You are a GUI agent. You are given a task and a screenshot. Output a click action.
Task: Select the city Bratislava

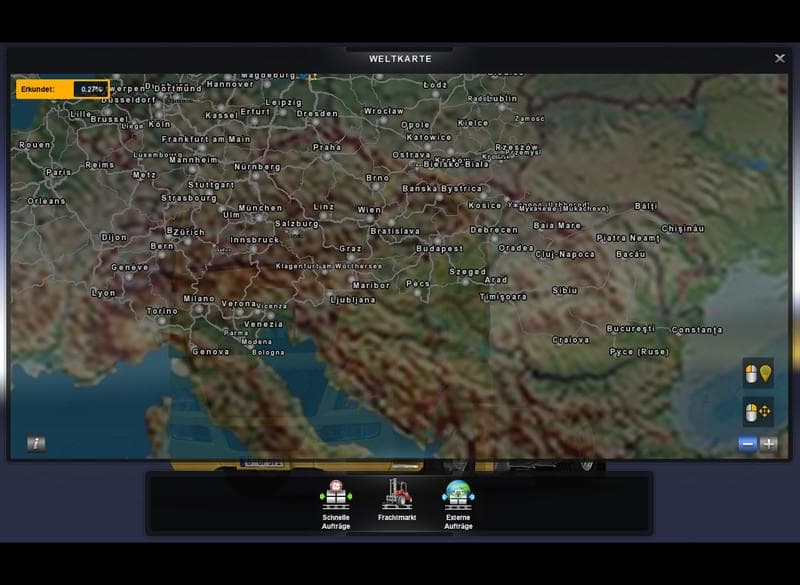coord(395,231)
